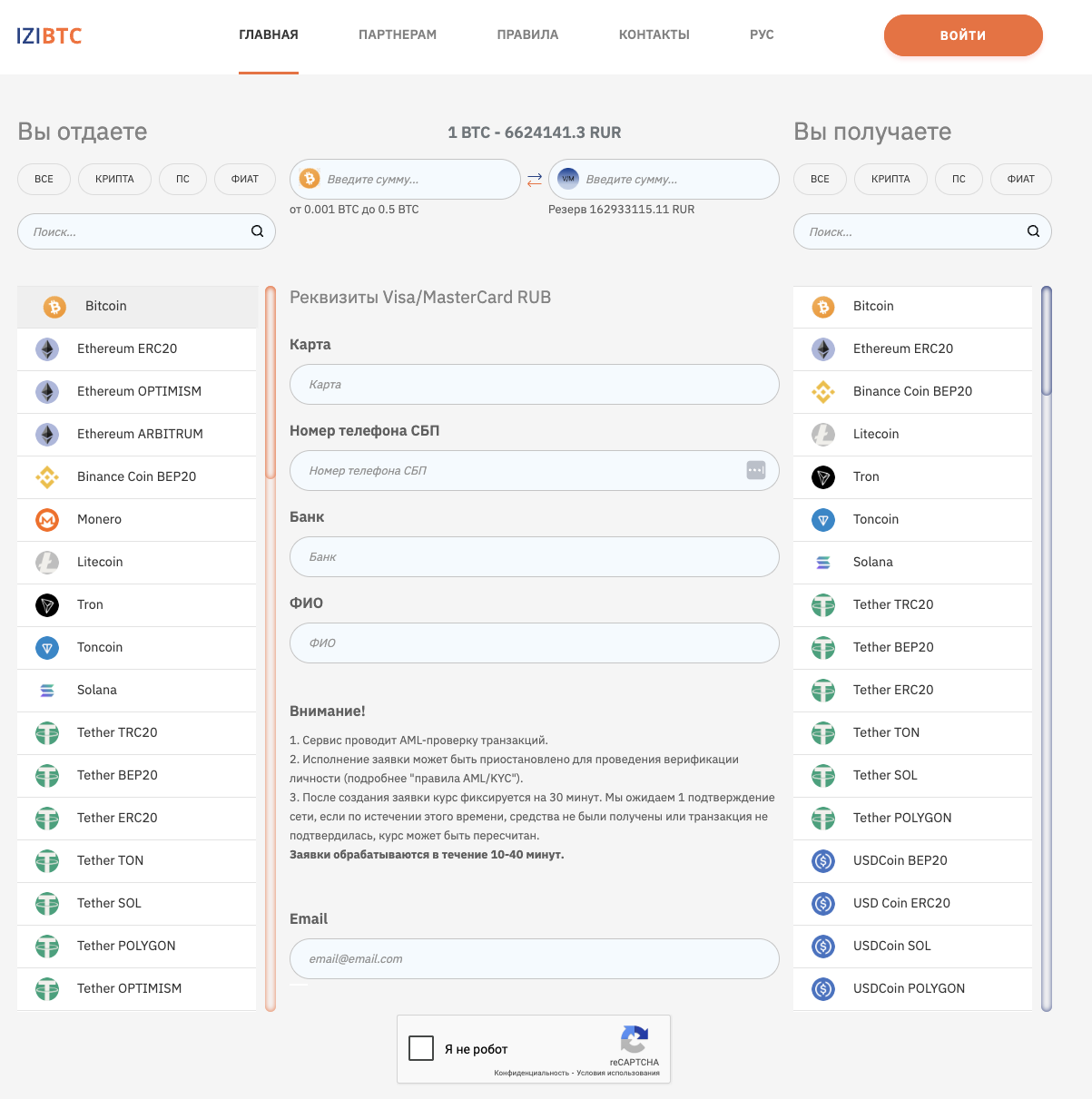
Task: Click search magnifier in 'Вы получаете' panel
Action: click(1034, 231)
